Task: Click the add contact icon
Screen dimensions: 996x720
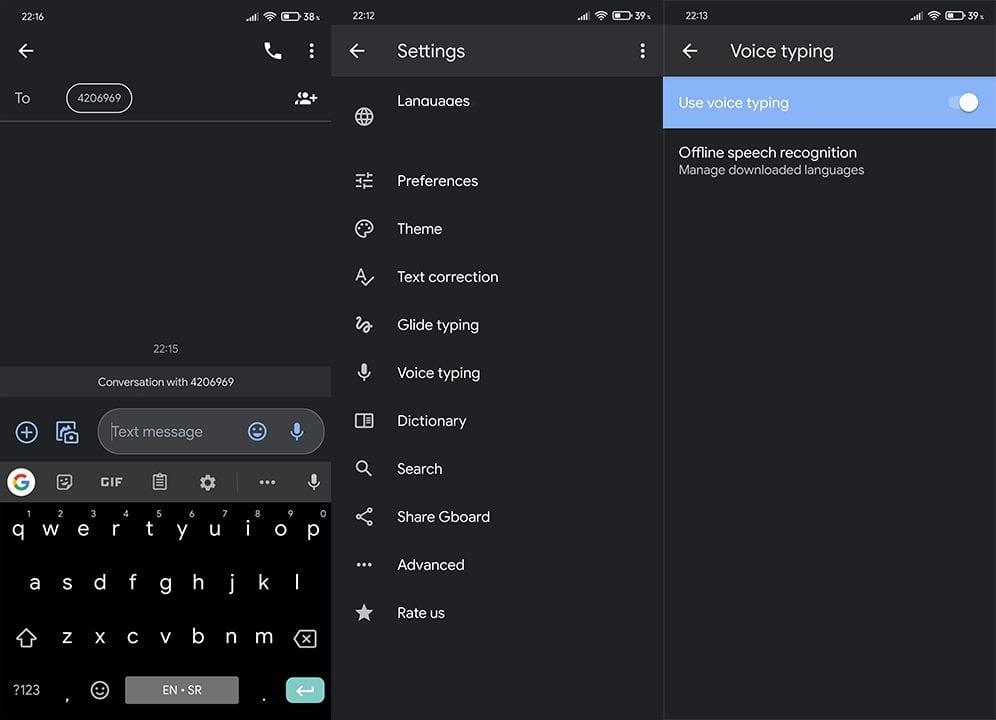Action: pos(306,98)
